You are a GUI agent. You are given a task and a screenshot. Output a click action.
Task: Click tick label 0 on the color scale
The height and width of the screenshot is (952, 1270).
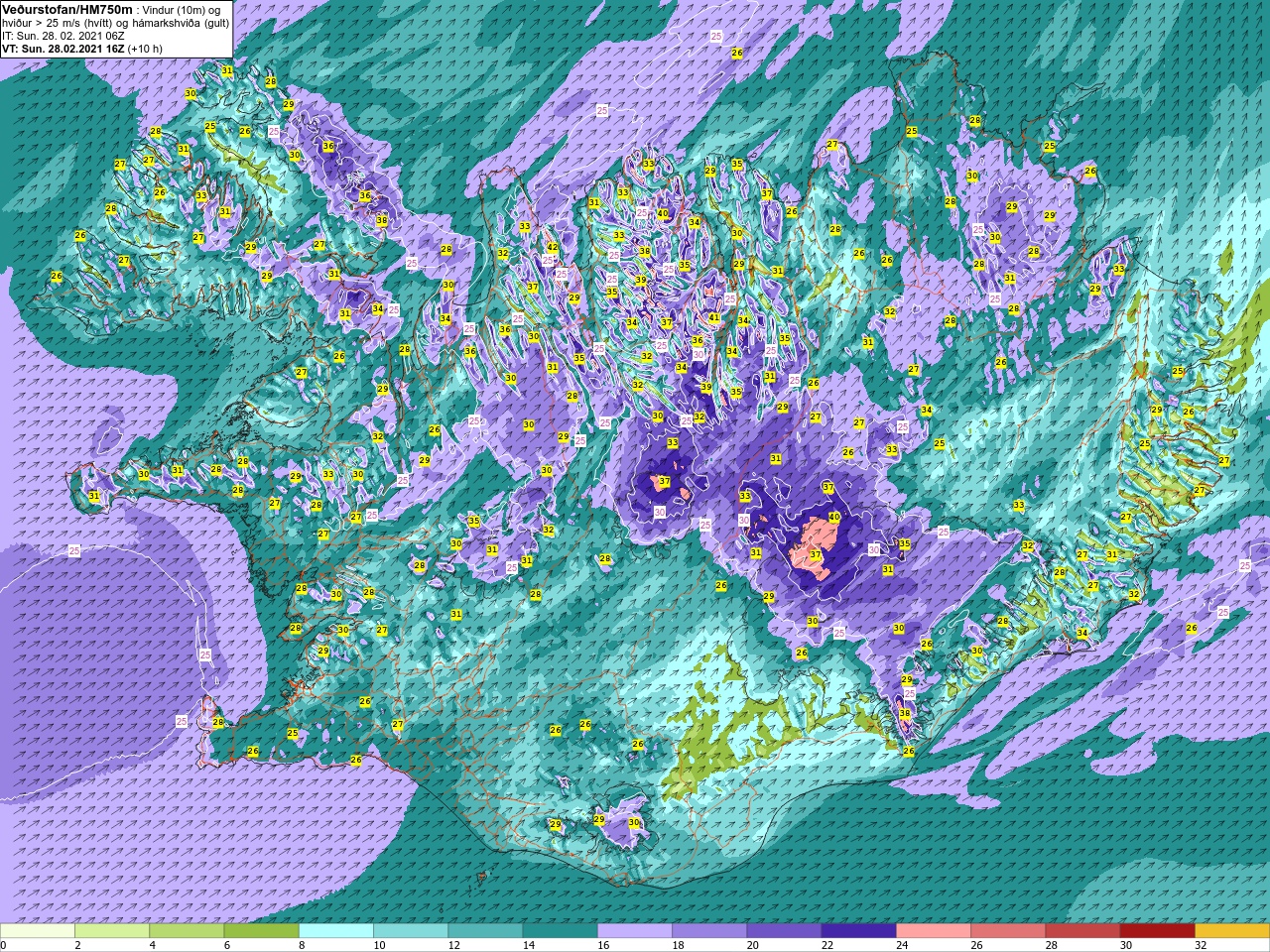click(4, 946)
